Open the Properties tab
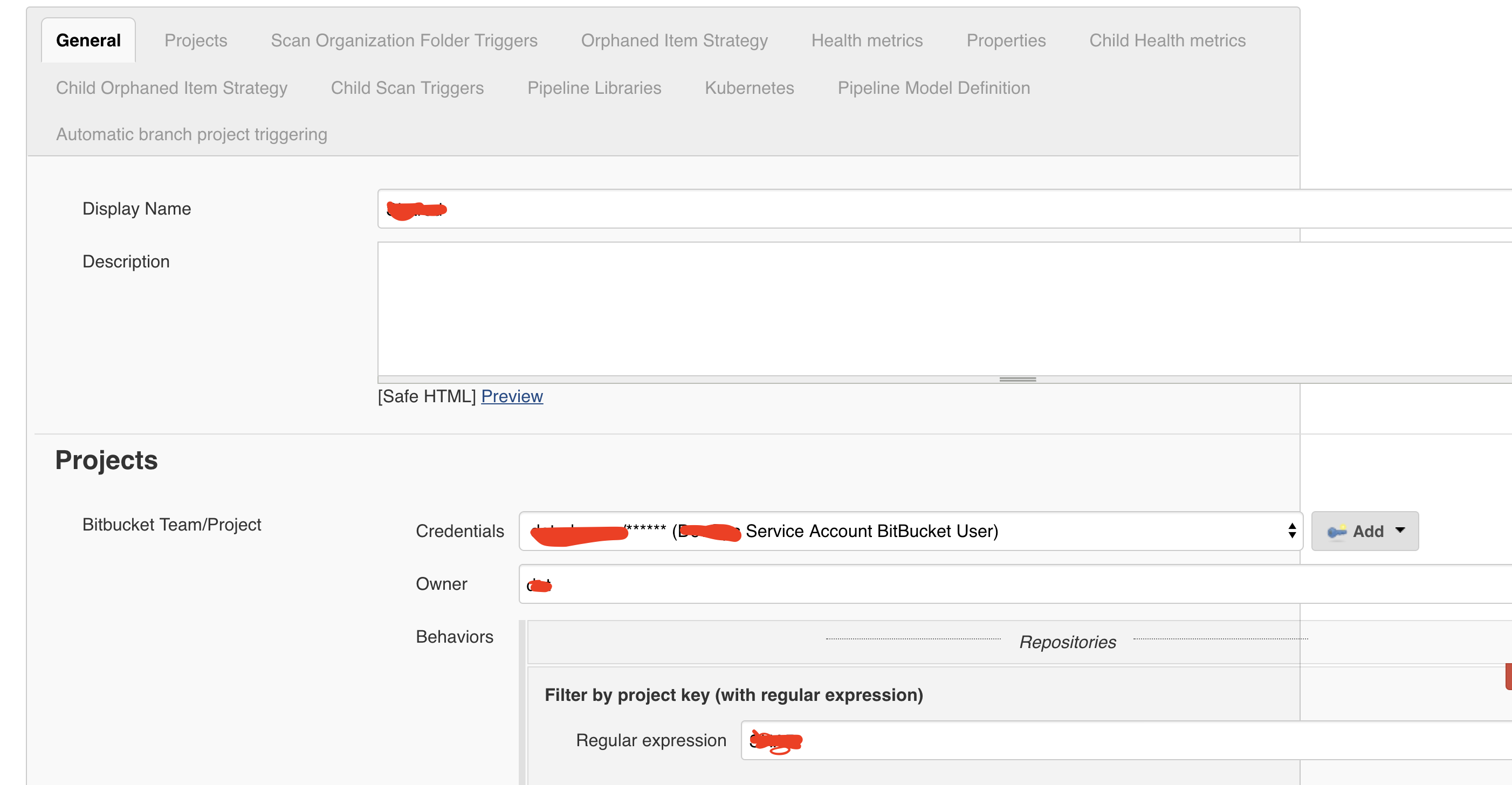Image resolution: width=1512 pixels, height=785 pixels. [1006, 40]
